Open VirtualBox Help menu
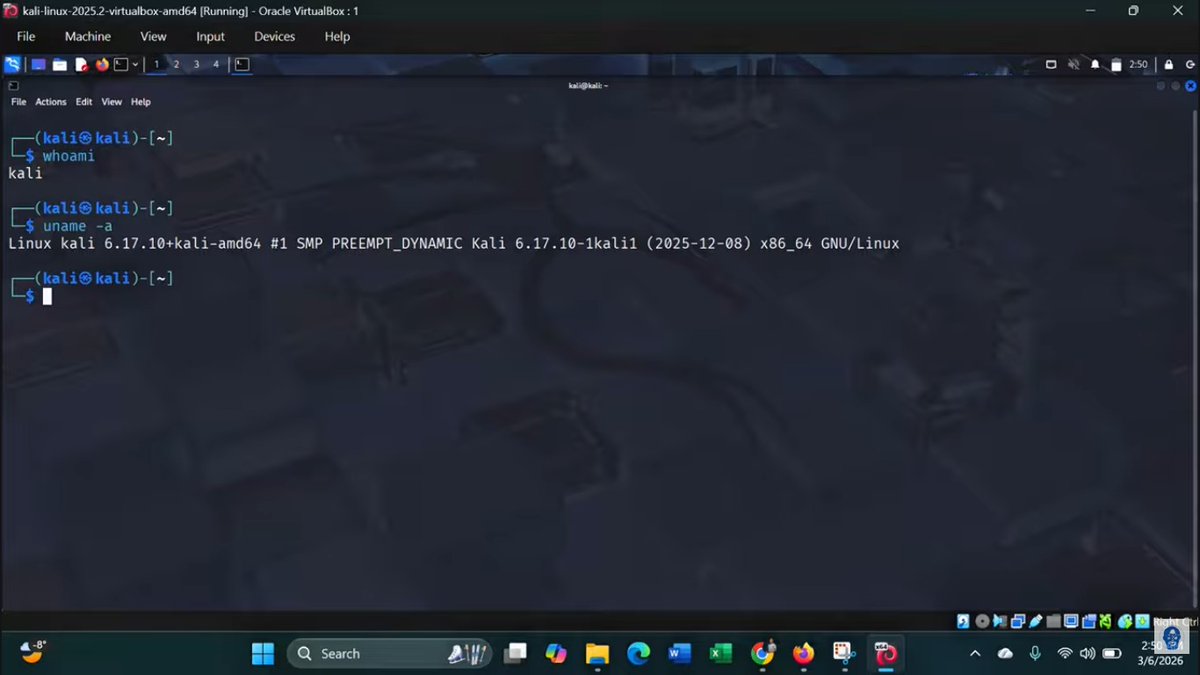 (337, 36)
